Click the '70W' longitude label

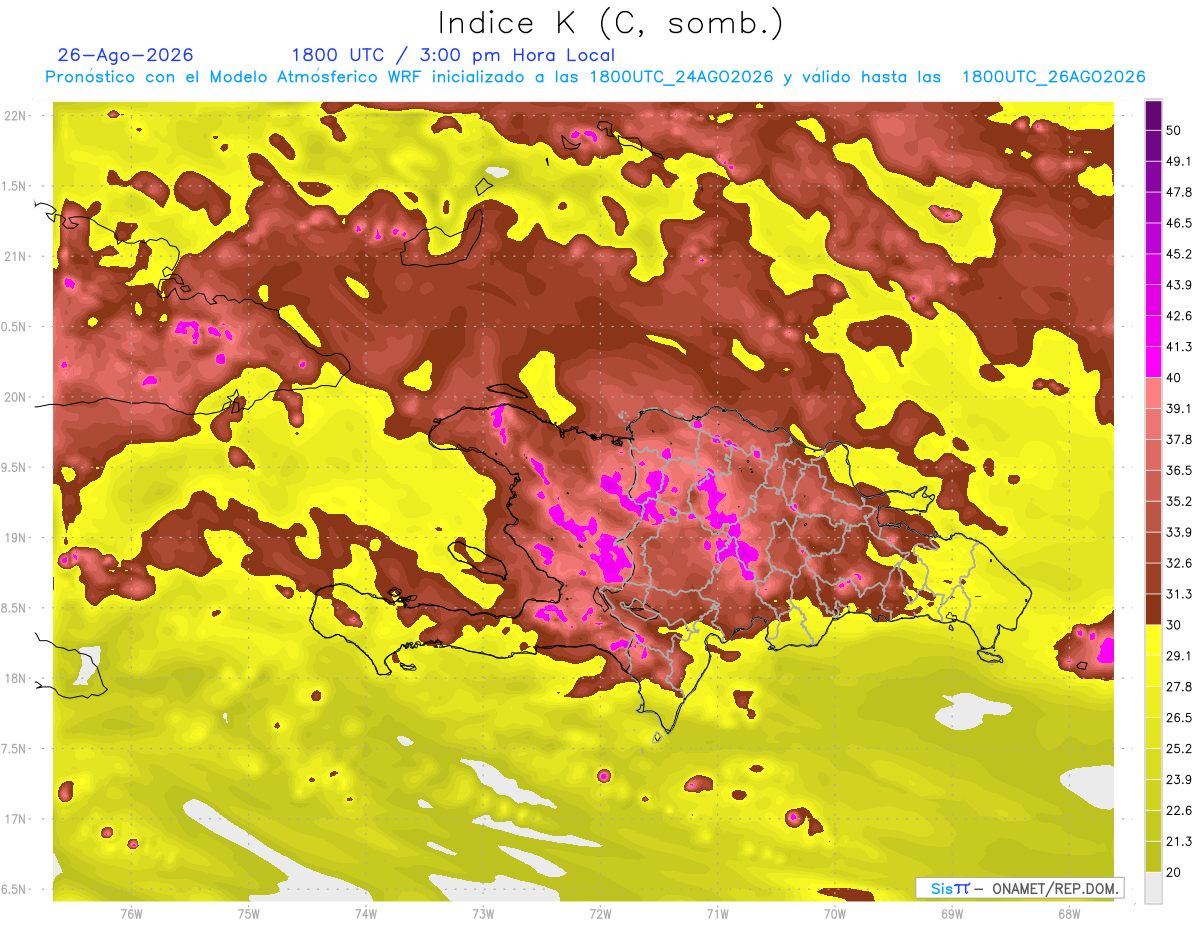click(835, 913)
